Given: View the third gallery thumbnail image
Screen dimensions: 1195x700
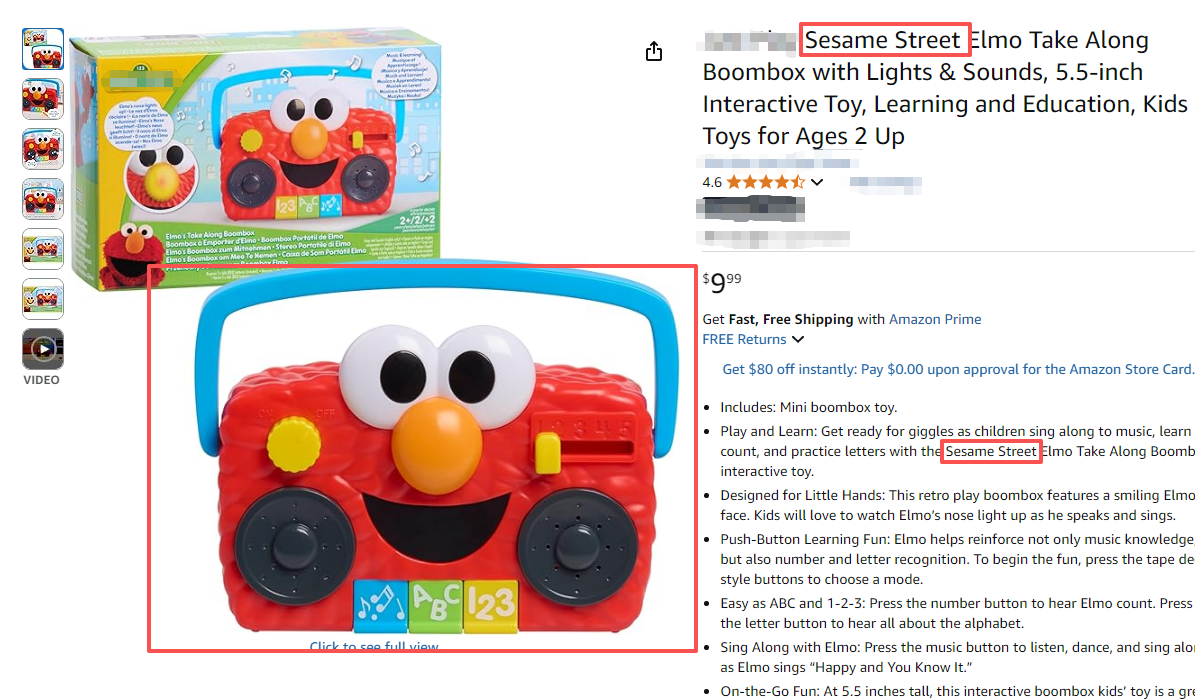Looking at the screenshot, I should (43, 149).
